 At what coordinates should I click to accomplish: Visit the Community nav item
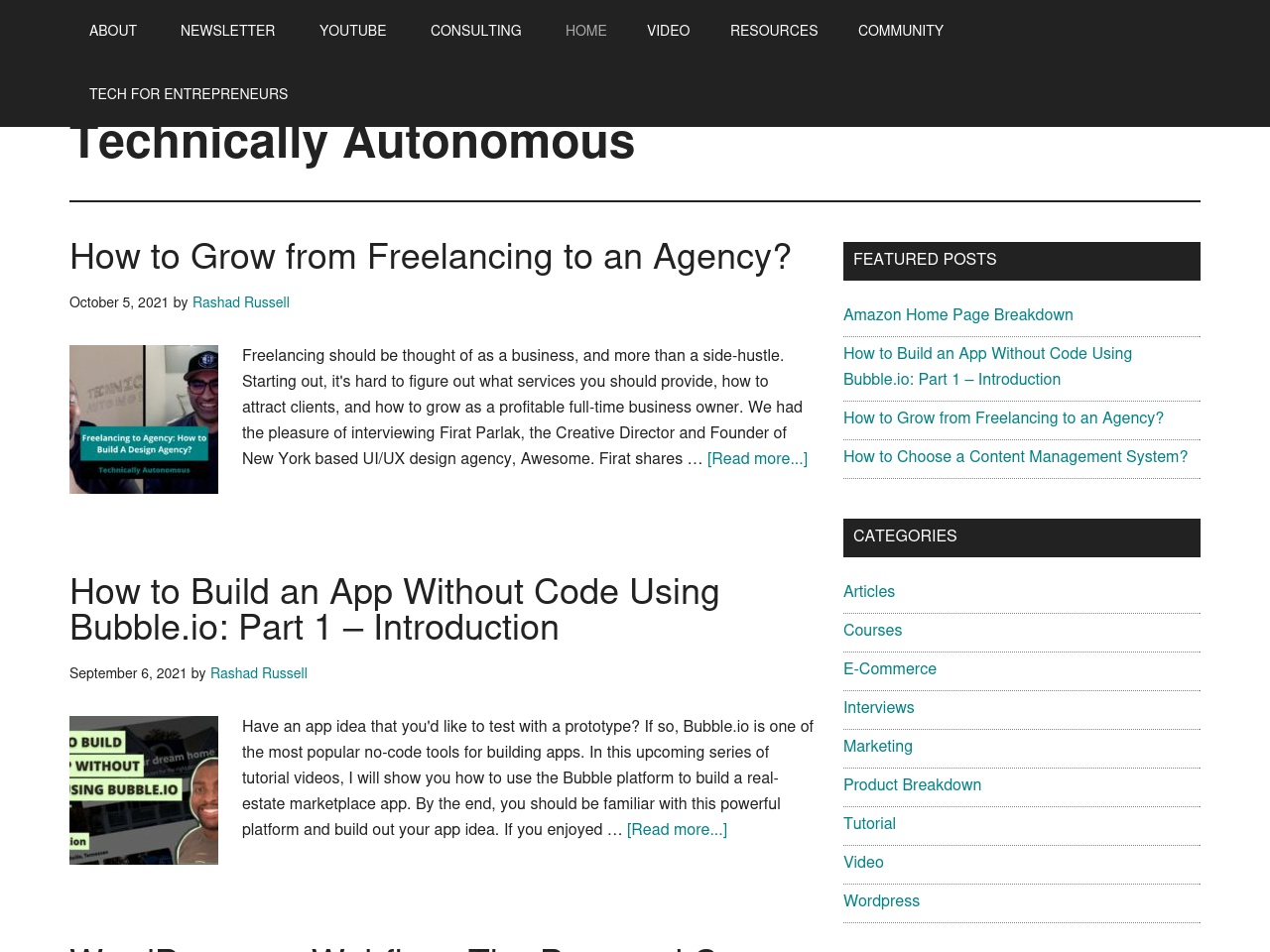coord(900,31)
